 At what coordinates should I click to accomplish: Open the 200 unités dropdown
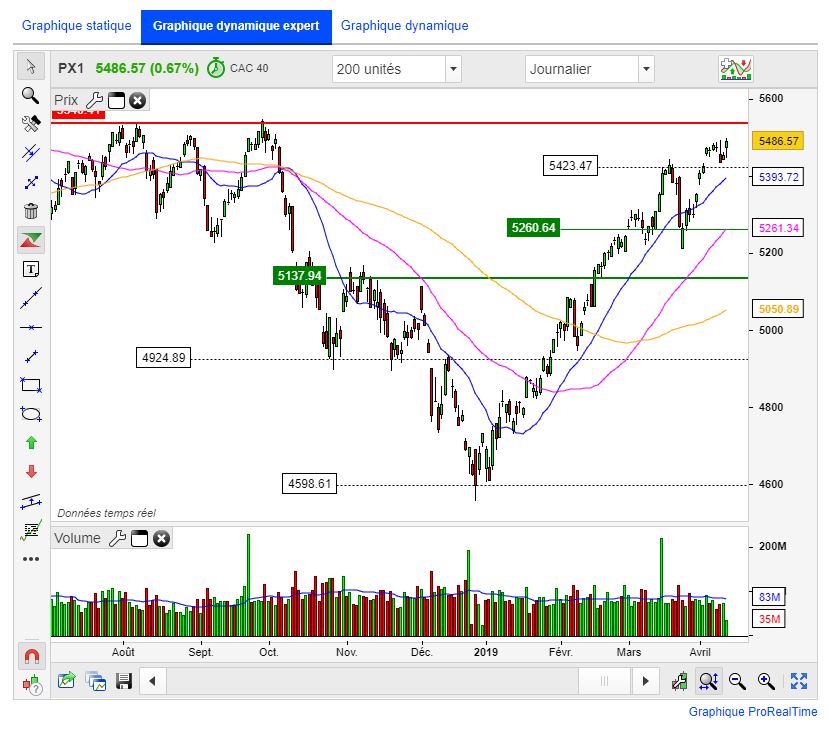453,69
